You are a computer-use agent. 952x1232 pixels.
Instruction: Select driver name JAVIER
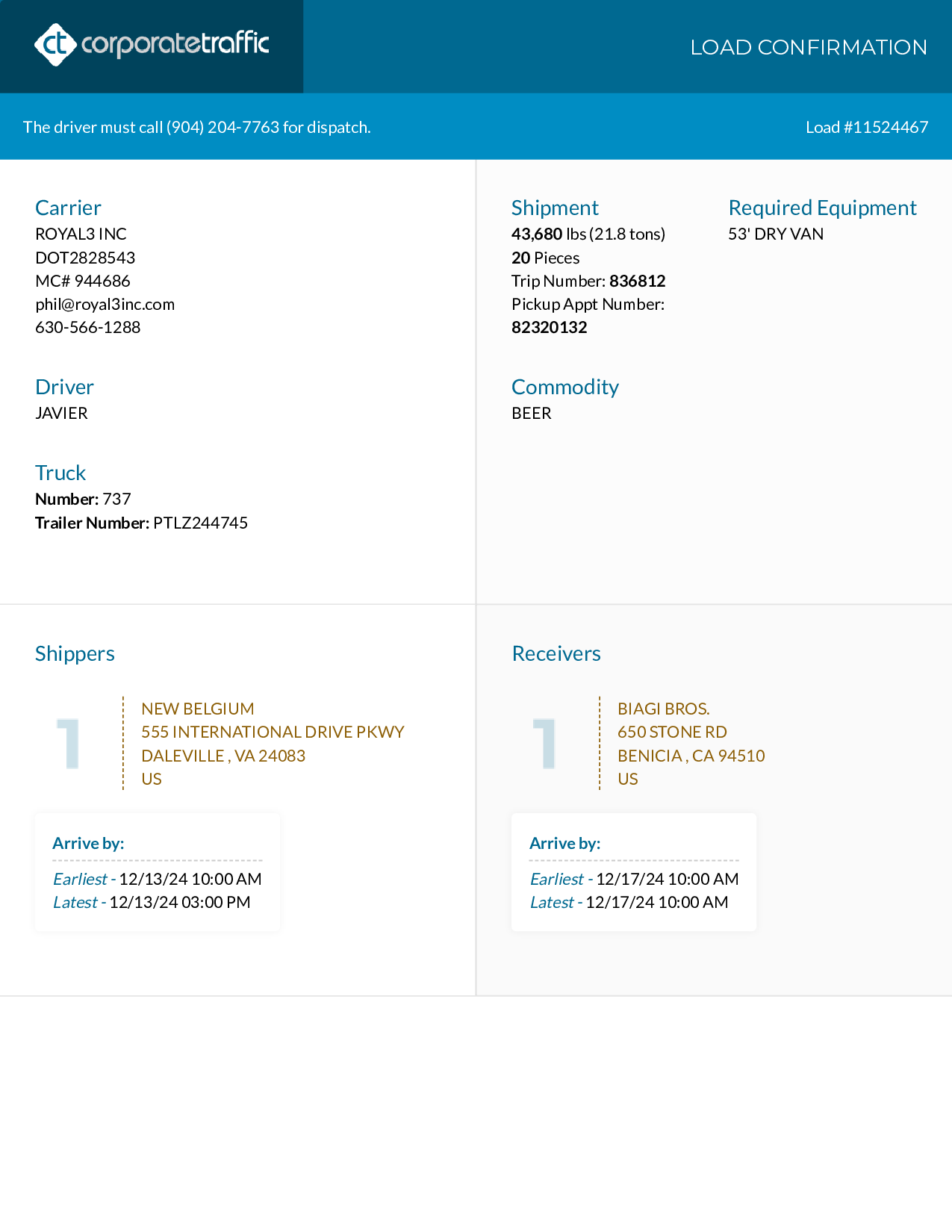(61, 413)
